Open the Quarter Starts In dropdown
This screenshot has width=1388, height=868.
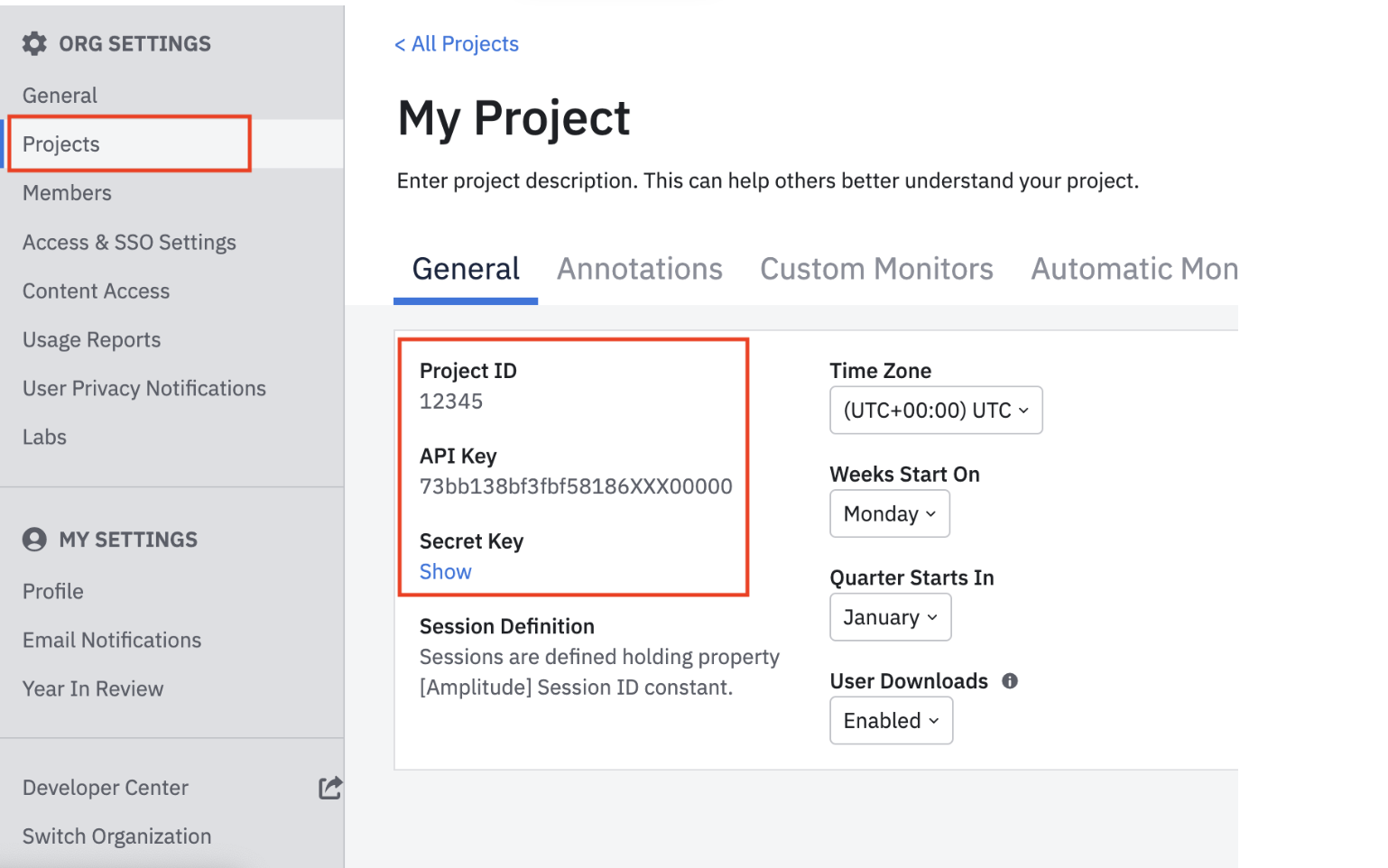coord(890,617)
